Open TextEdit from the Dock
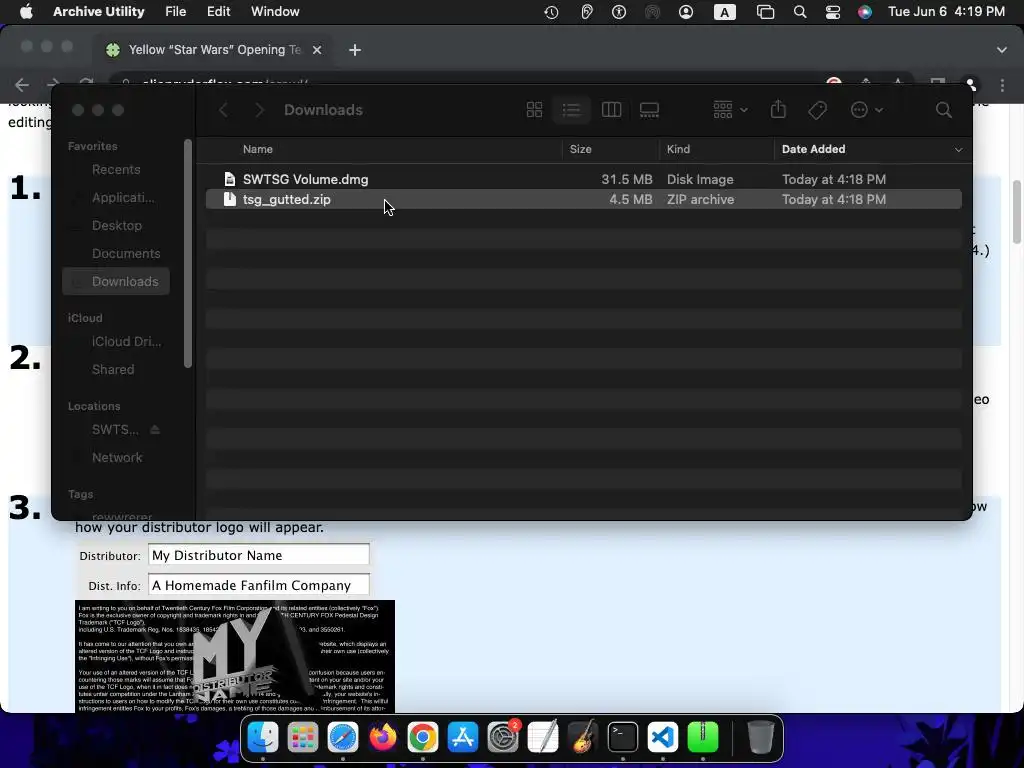 click(x=543, y=737)
